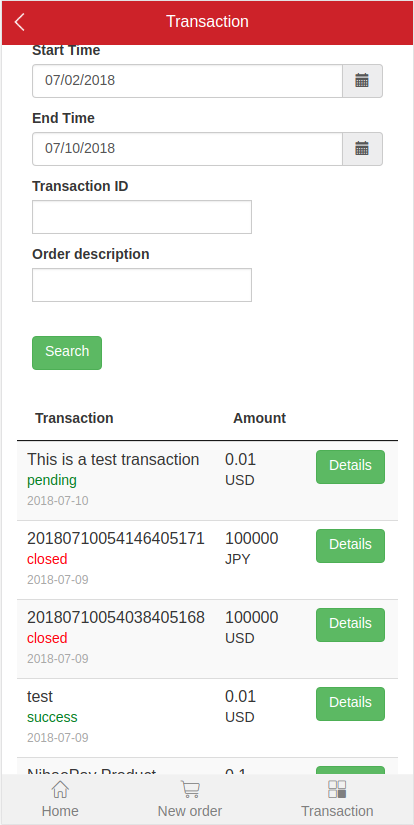Focus the Transaction ID input

(142, 217)
